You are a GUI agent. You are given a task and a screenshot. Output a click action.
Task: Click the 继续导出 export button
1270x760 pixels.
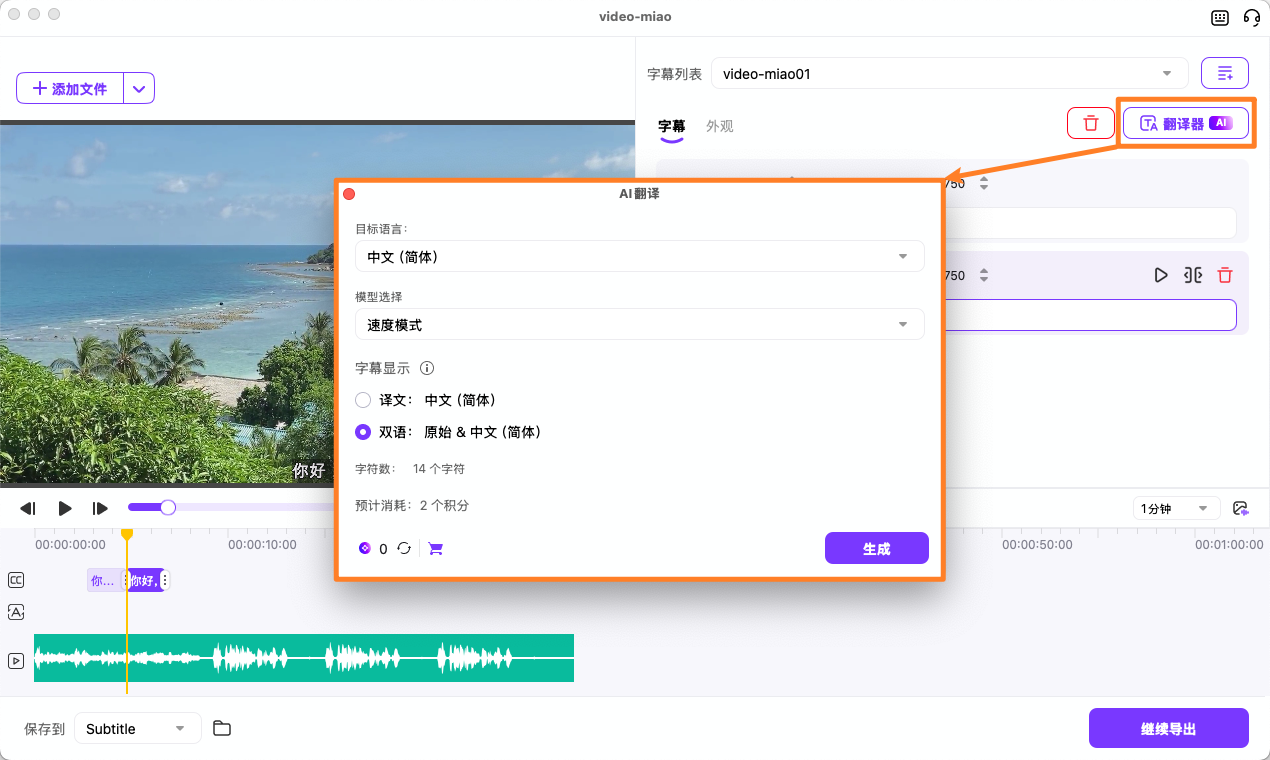tap(1168, 727)
